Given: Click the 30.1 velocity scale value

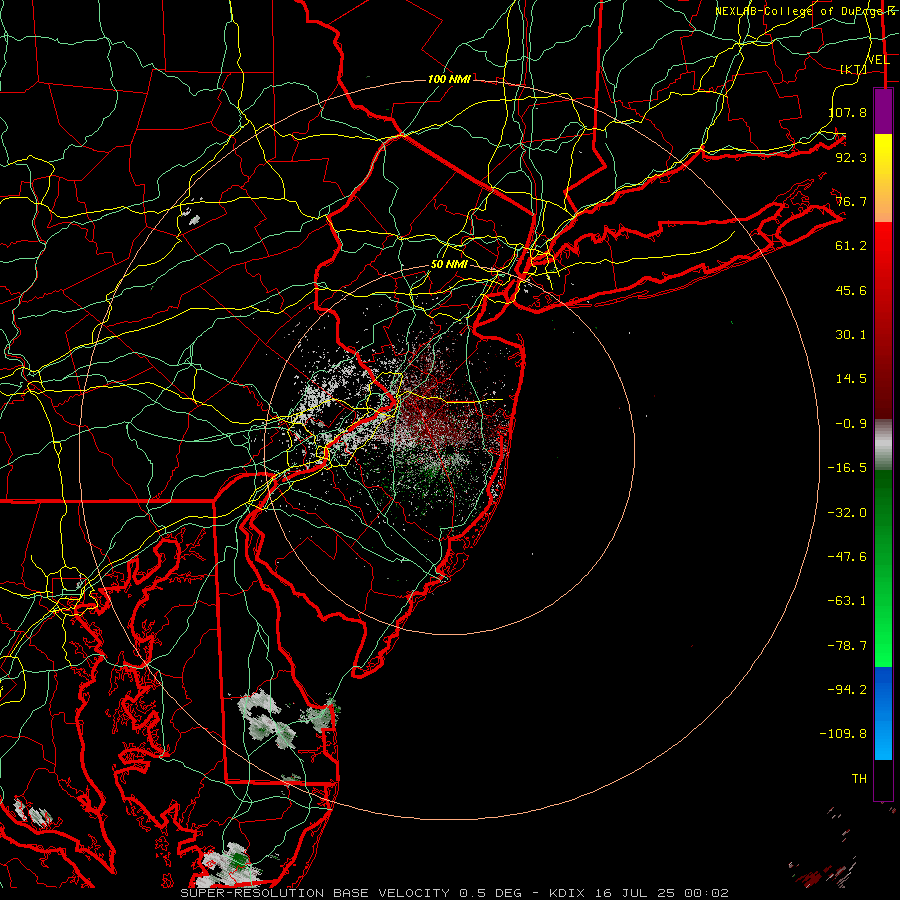Looking at the screenshot, I should (851, 335).
